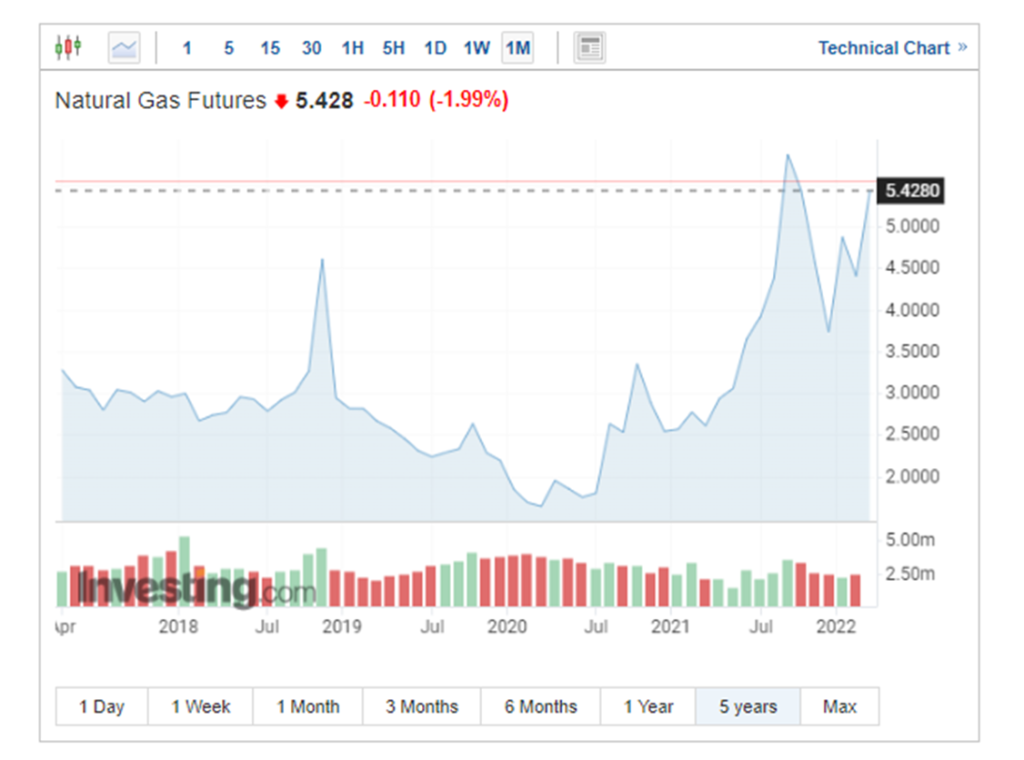Set interval to 1 minute
Image resolution: width=1024 pixels, height=760 pixels.
point(187,48)
